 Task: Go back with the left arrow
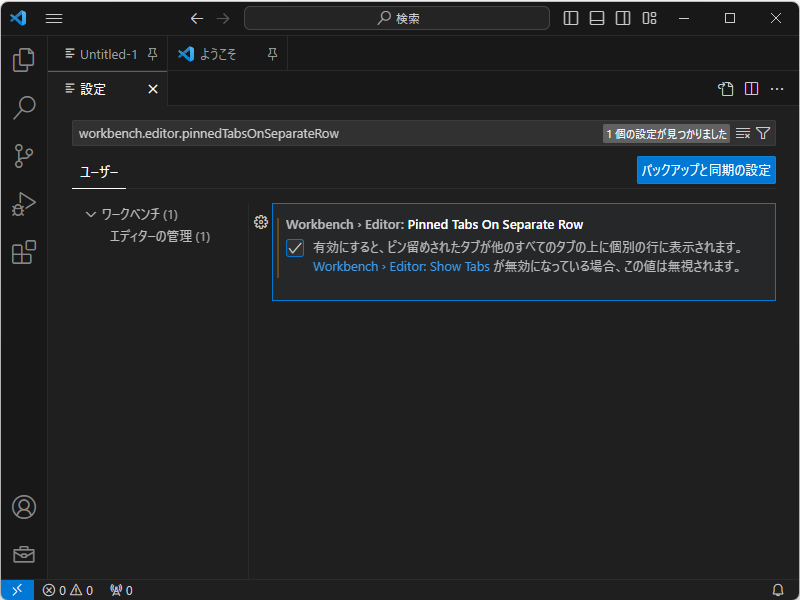tap(197, 19)
